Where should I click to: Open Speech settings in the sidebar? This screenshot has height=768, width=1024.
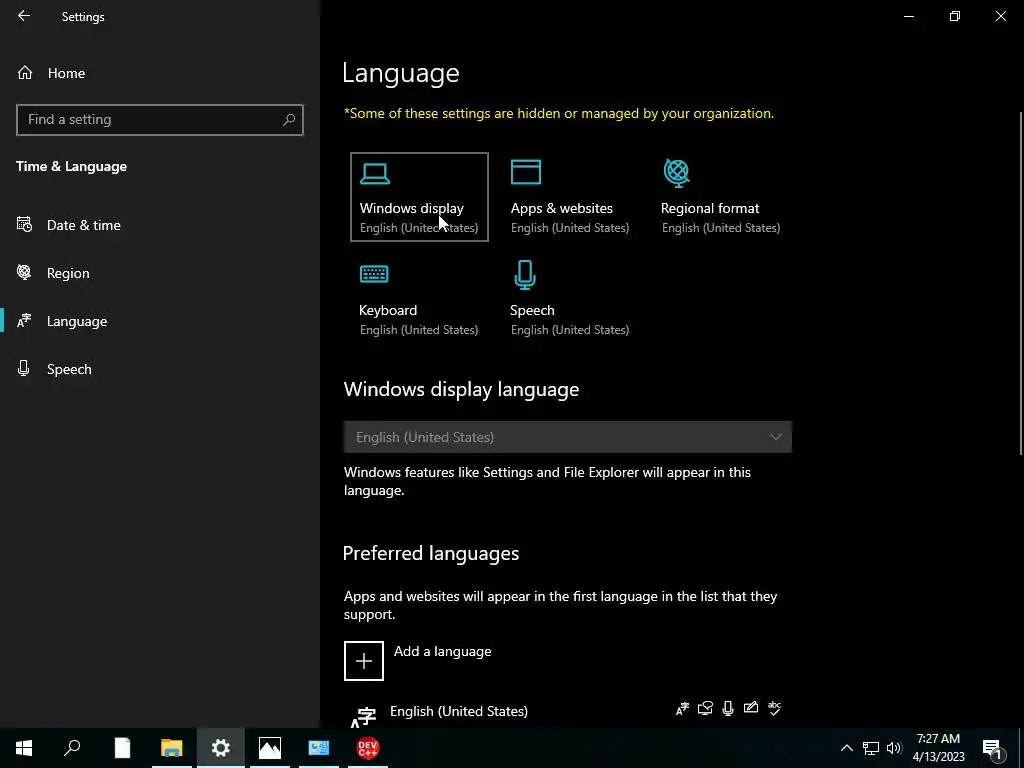pyautogui.click(x=69, y=369)
